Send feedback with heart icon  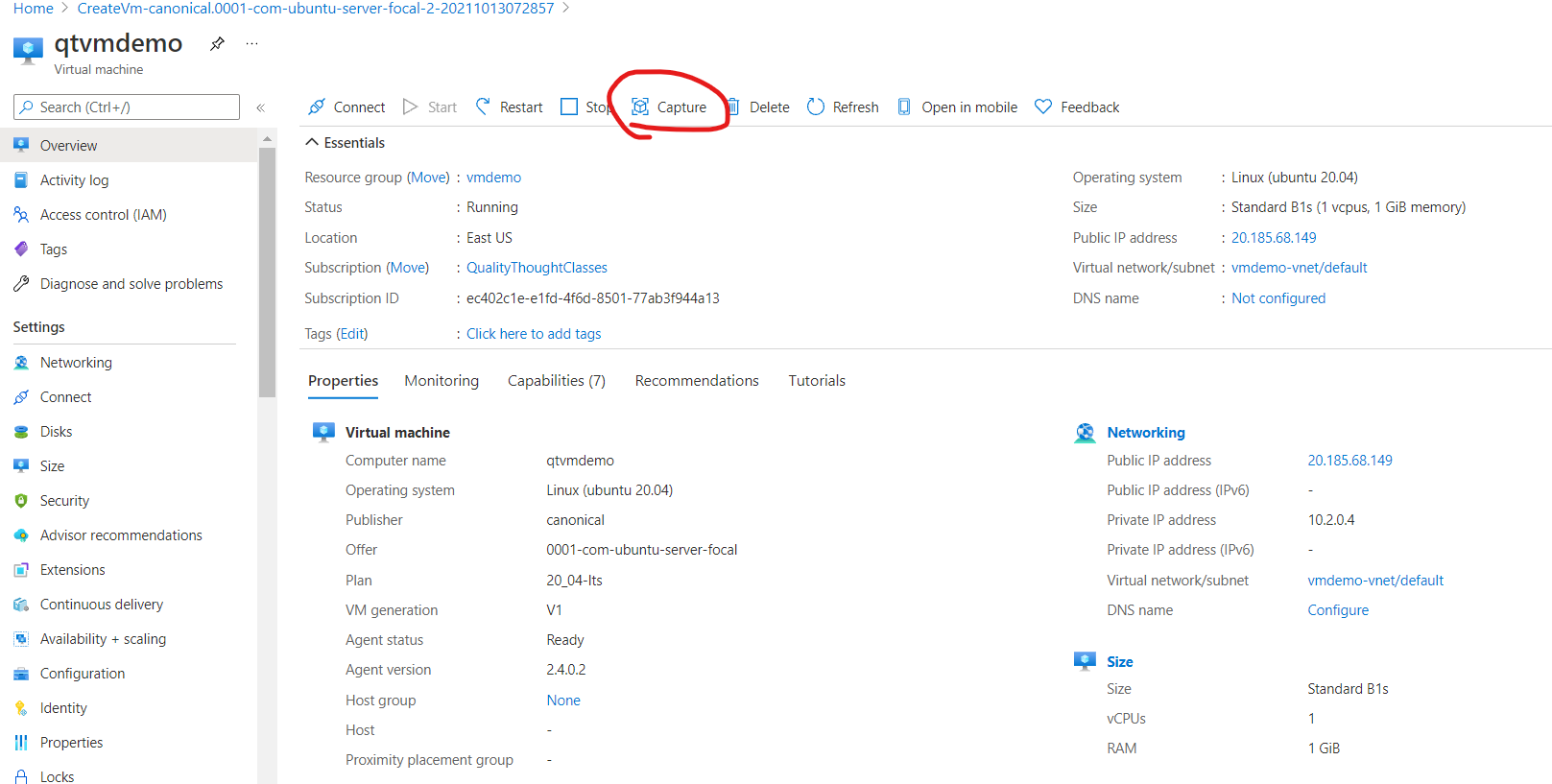[1043, 107]
